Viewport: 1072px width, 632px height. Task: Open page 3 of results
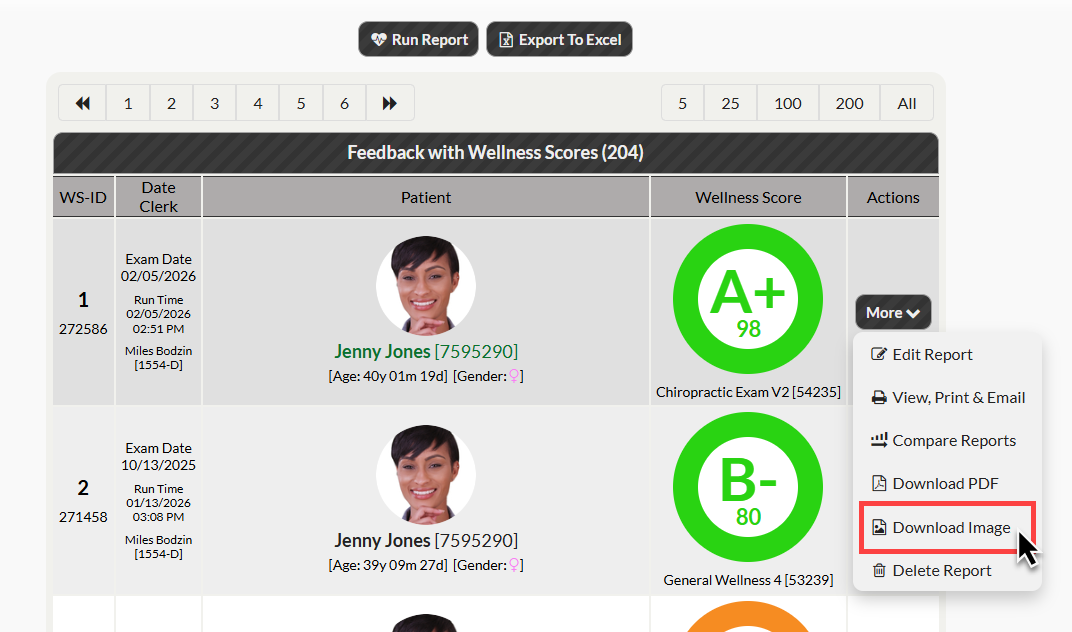pyautogui.click(x=215, y=103)
